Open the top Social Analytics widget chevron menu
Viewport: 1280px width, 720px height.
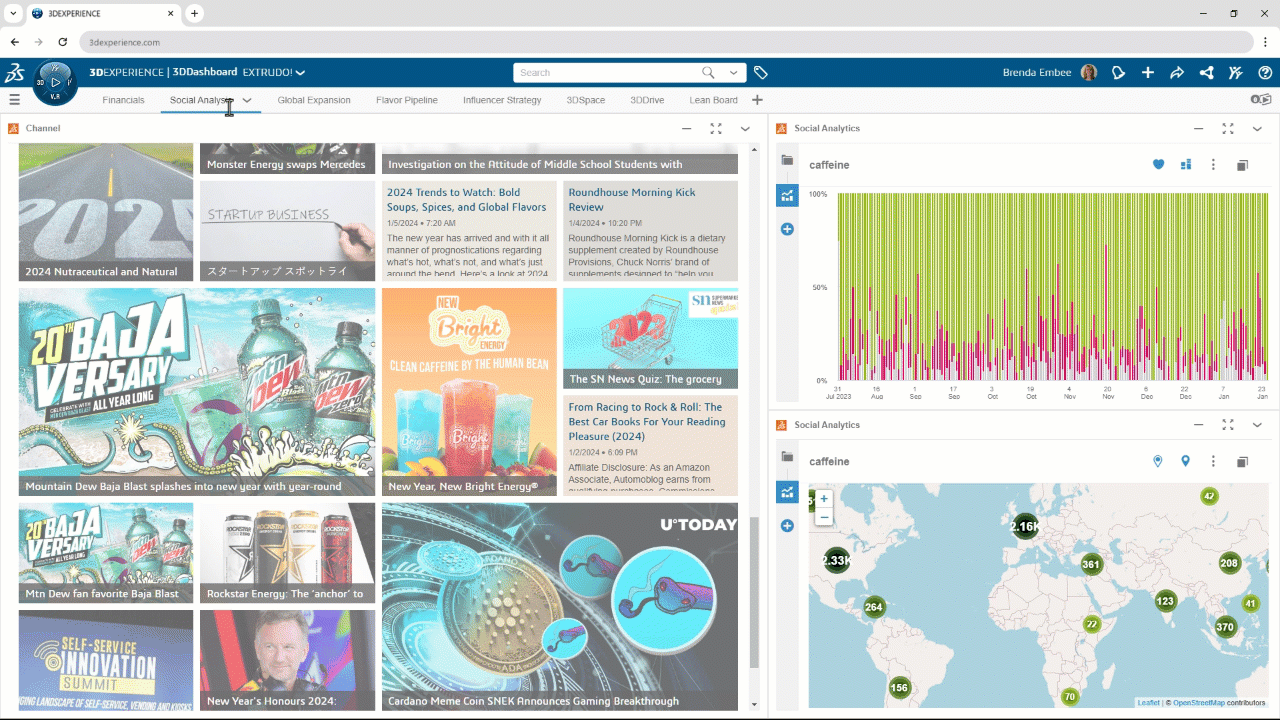[1257, 128]
